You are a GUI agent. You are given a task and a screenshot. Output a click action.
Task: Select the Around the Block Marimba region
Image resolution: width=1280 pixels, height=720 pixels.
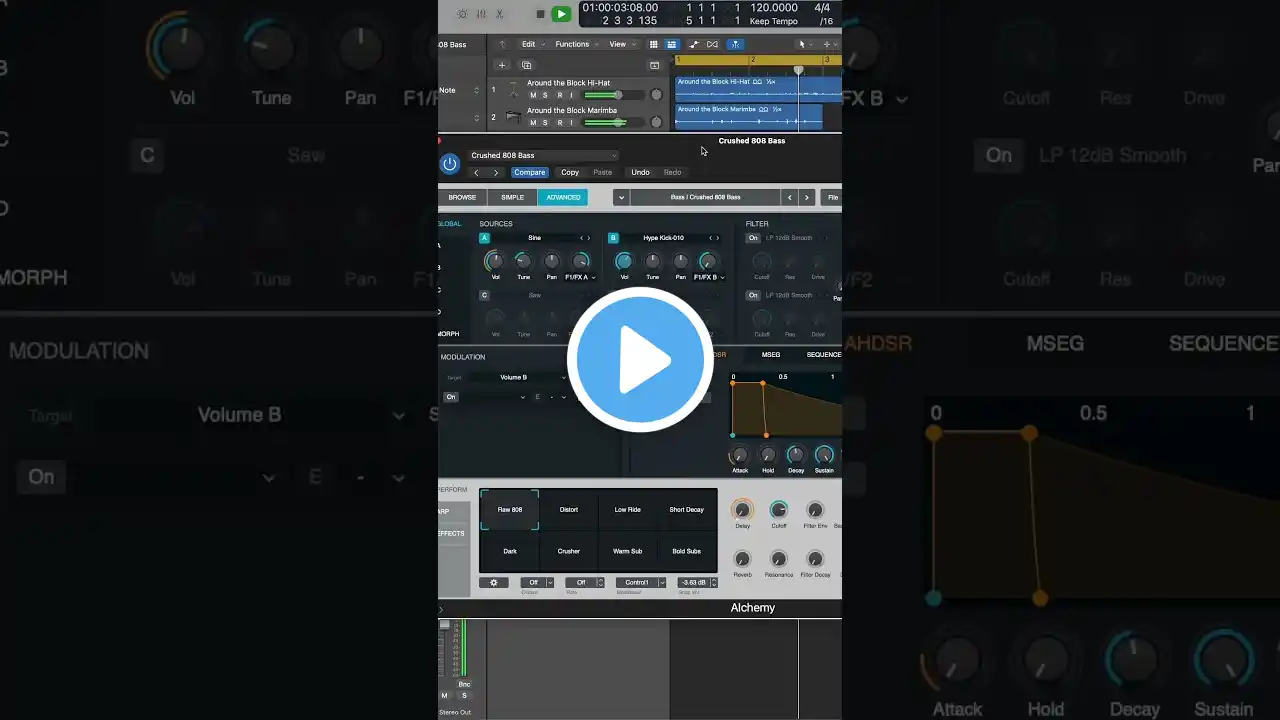(x=749, y=116)
